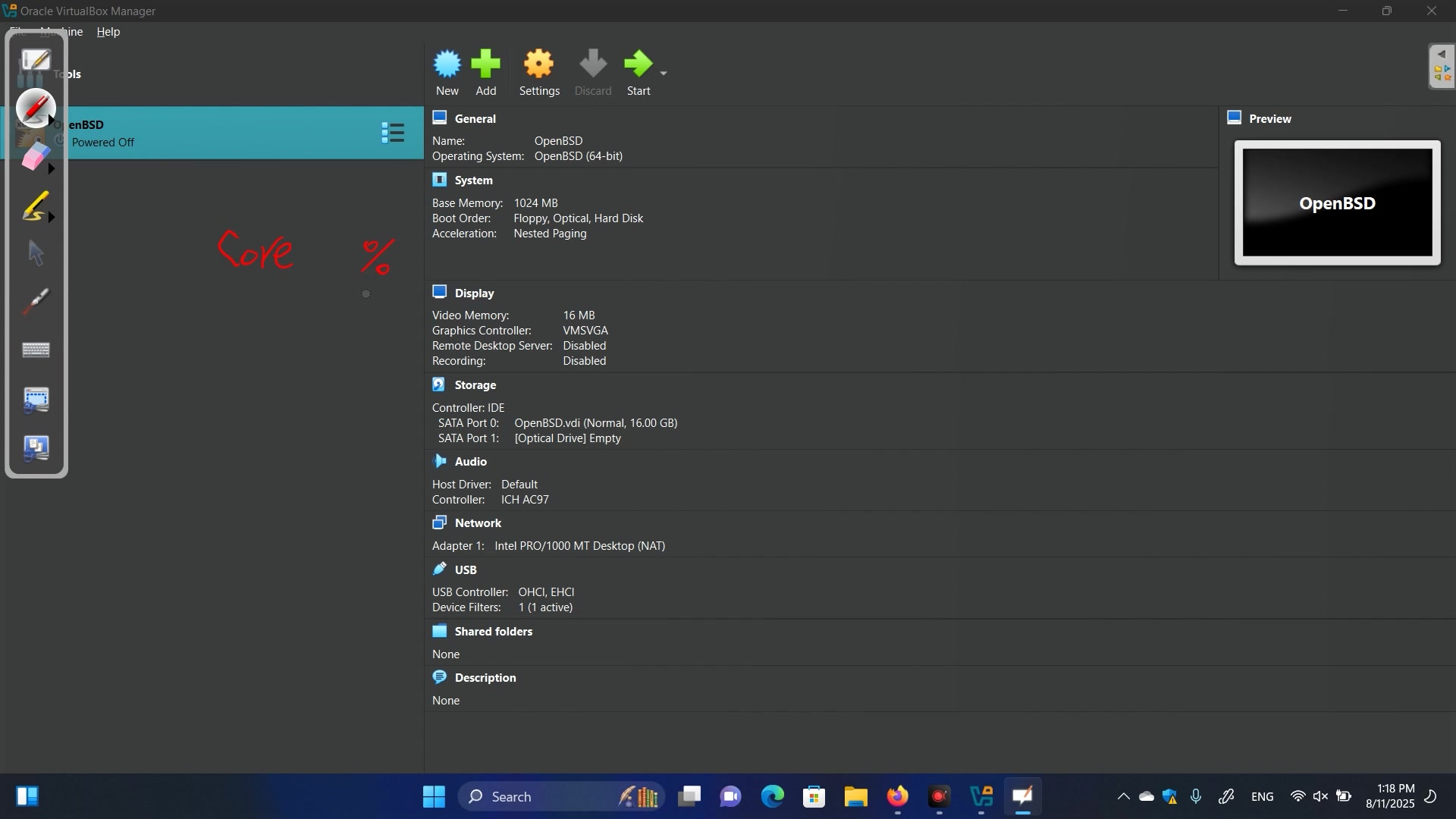Open OpenBSD machine list menu icon
Viewport: 1456px width, 819px height.
(x=392, y=133)
